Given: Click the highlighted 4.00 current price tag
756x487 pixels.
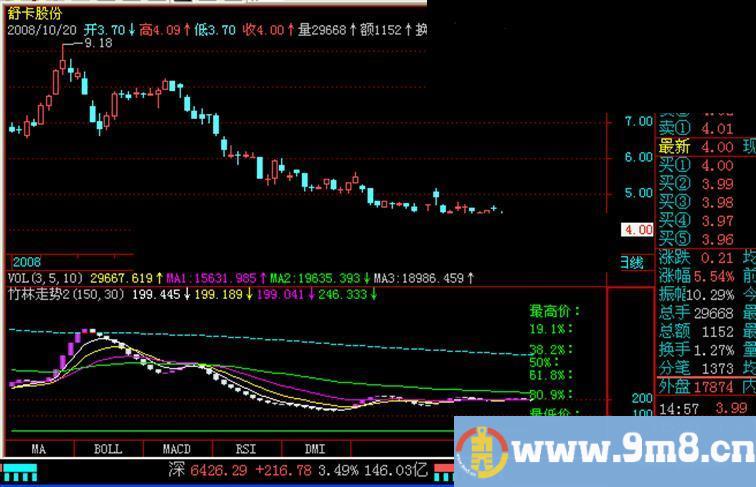Looking at the screenshot, I should coord(637,230).
